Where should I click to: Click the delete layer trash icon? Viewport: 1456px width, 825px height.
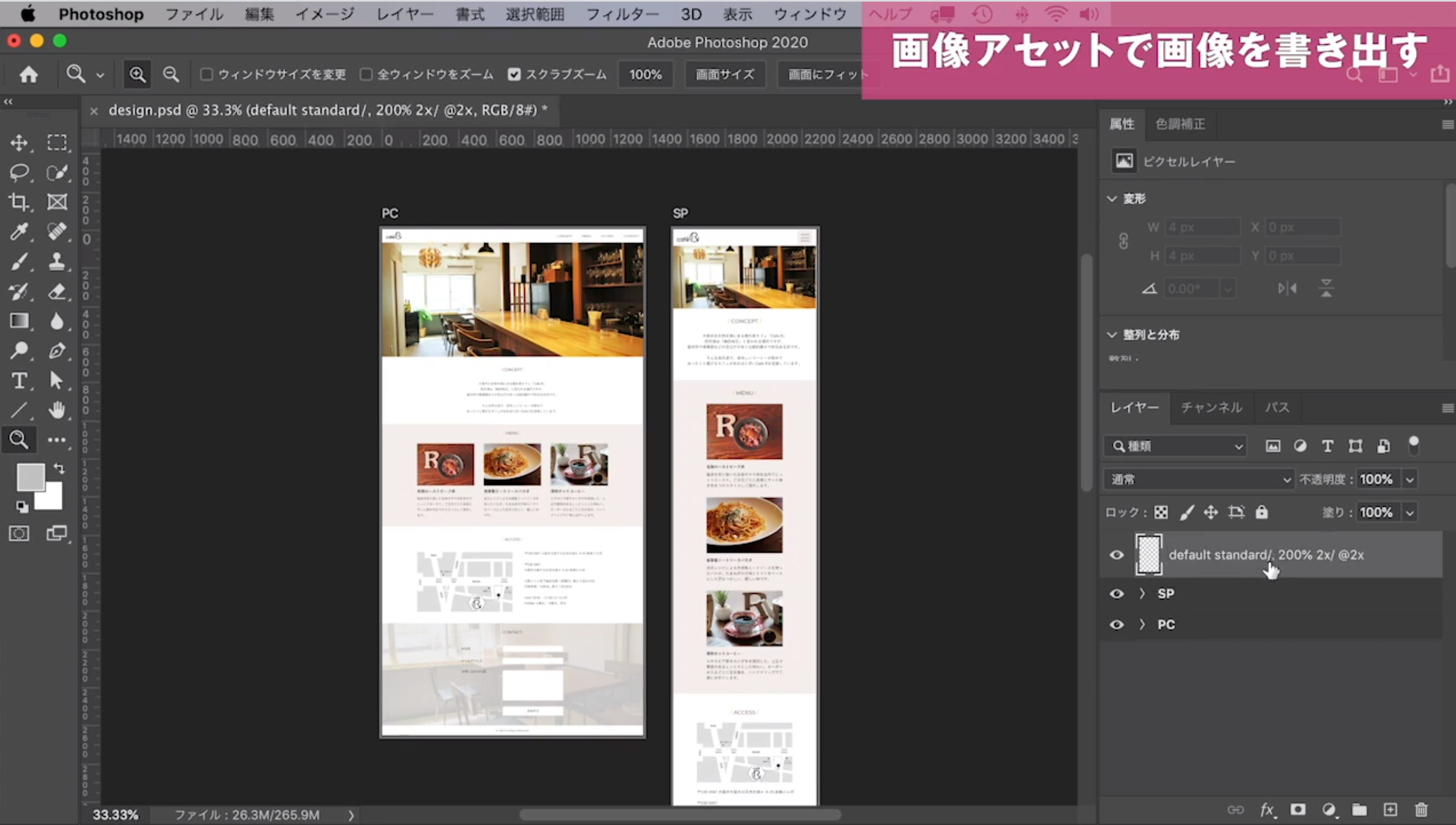pos(1421,810)
